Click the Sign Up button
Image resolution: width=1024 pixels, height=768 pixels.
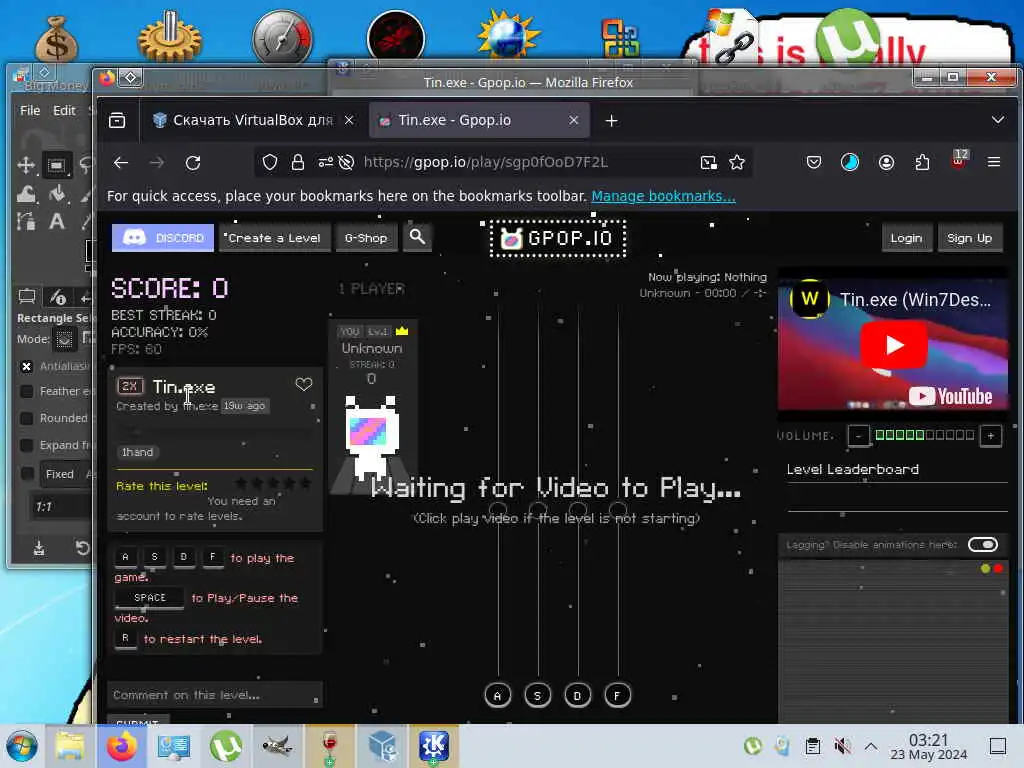pos(969,238)
